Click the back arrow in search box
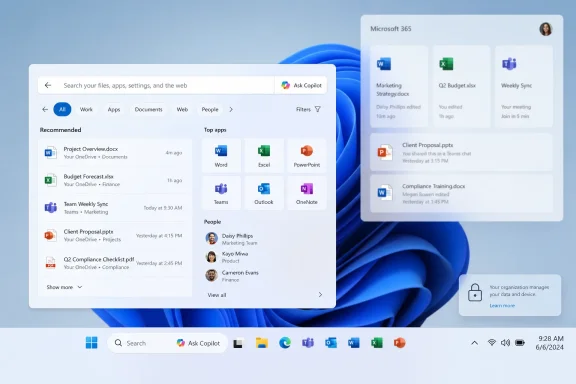The width and height of the screenshot is (576, 384). (48, 85)
